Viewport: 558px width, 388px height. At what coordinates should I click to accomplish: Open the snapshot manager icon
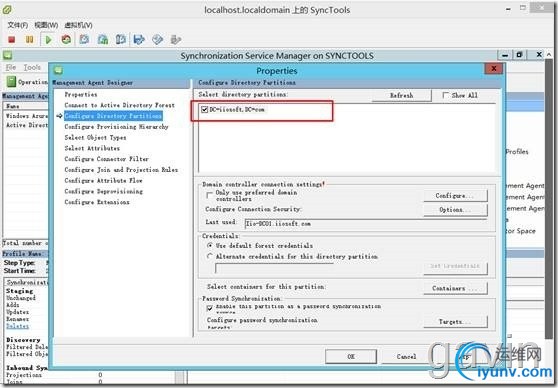coord(121,40)
